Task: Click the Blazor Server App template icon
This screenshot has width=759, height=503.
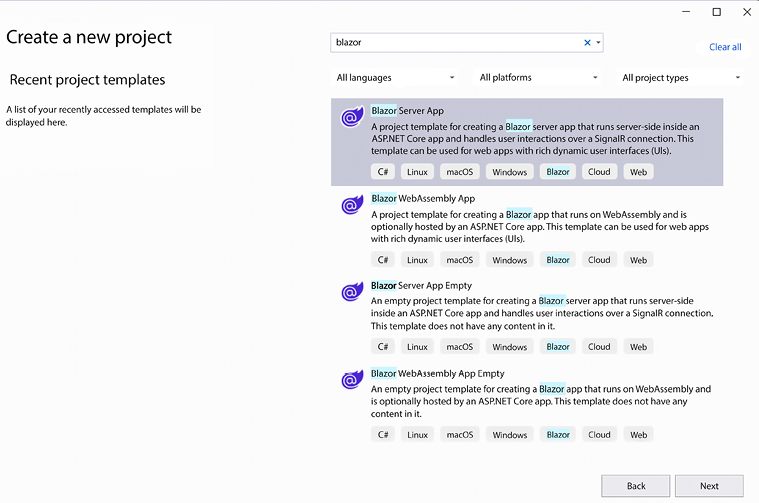Action: (352, 117)
